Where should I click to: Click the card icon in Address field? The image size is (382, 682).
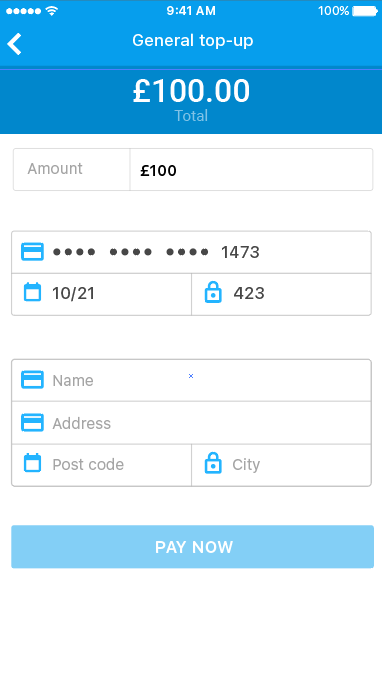[32, 422]
